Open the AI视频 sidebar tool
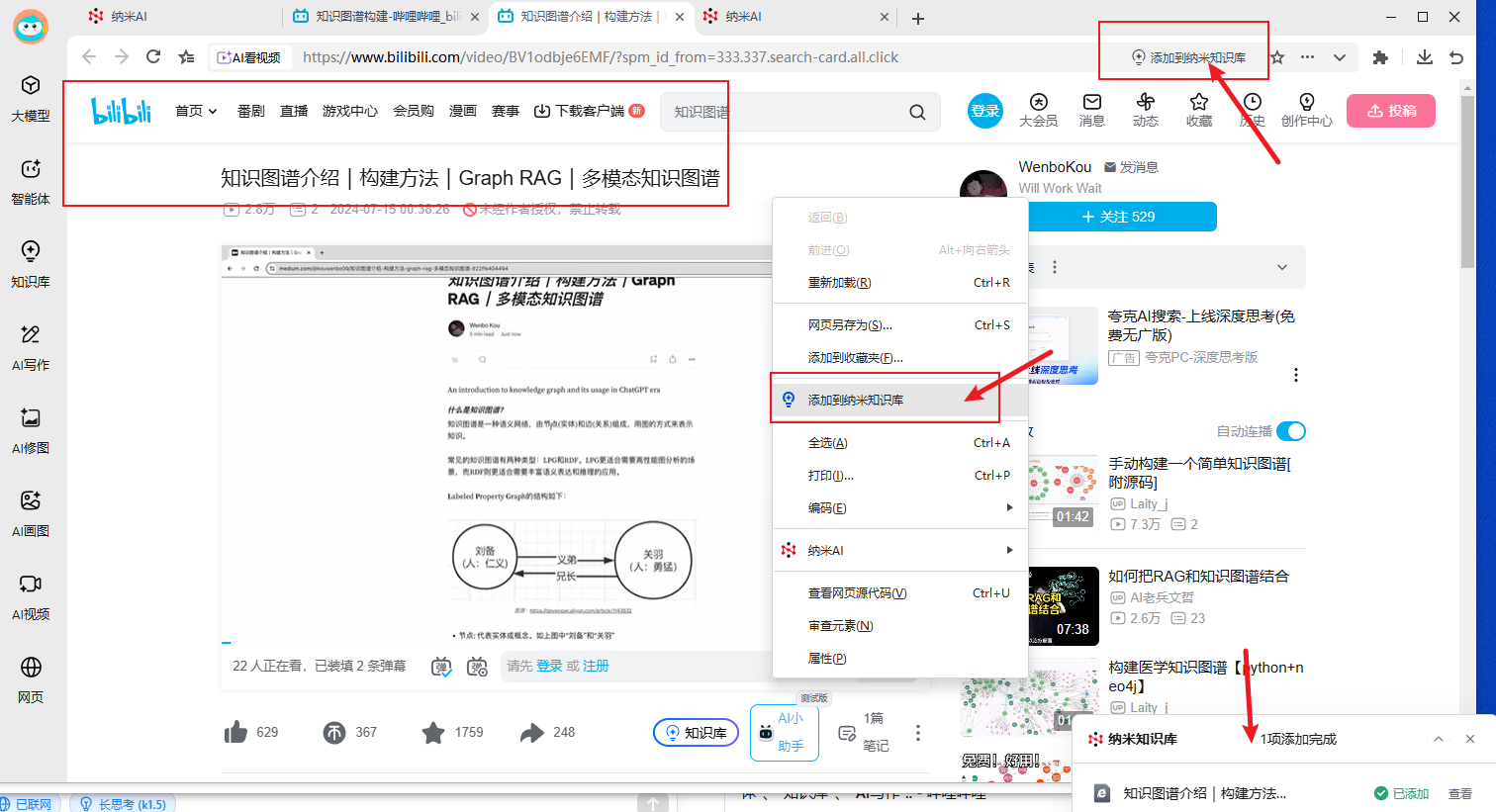 click(31, 597)
